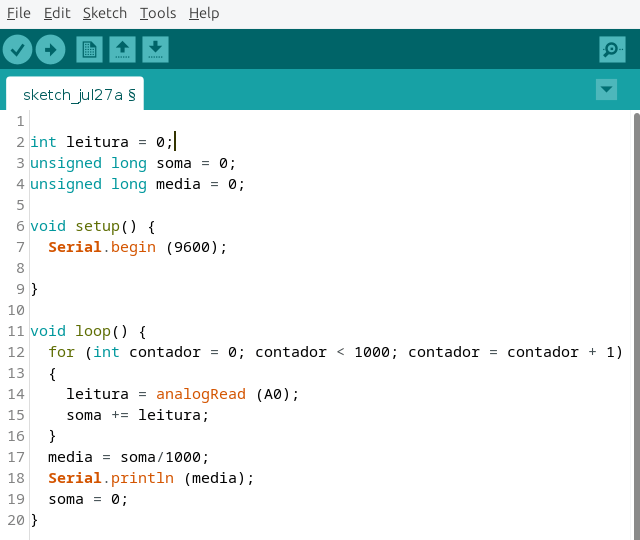Click on the Serial.println statement
This screenshot has width=640, height=540.
150,478
